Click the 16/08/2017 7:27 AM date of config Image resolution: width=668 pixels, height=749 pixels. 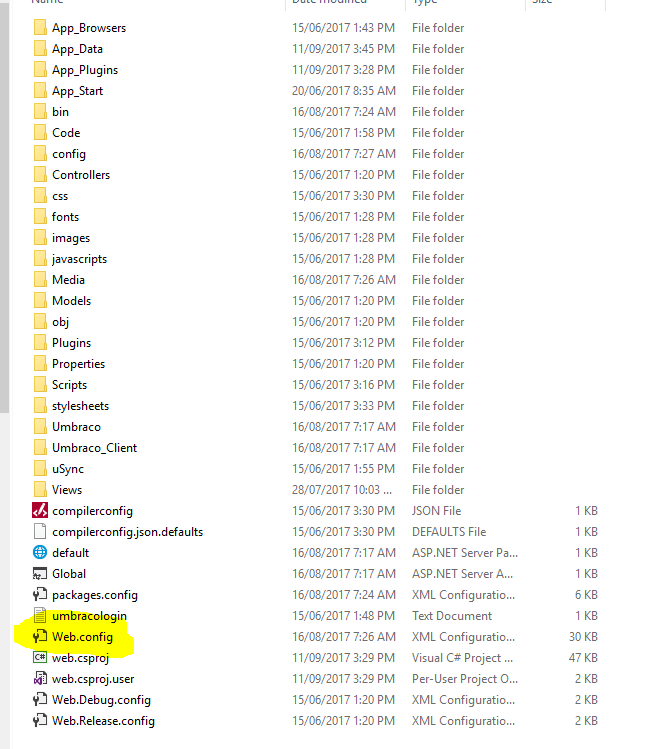point(344,154)
